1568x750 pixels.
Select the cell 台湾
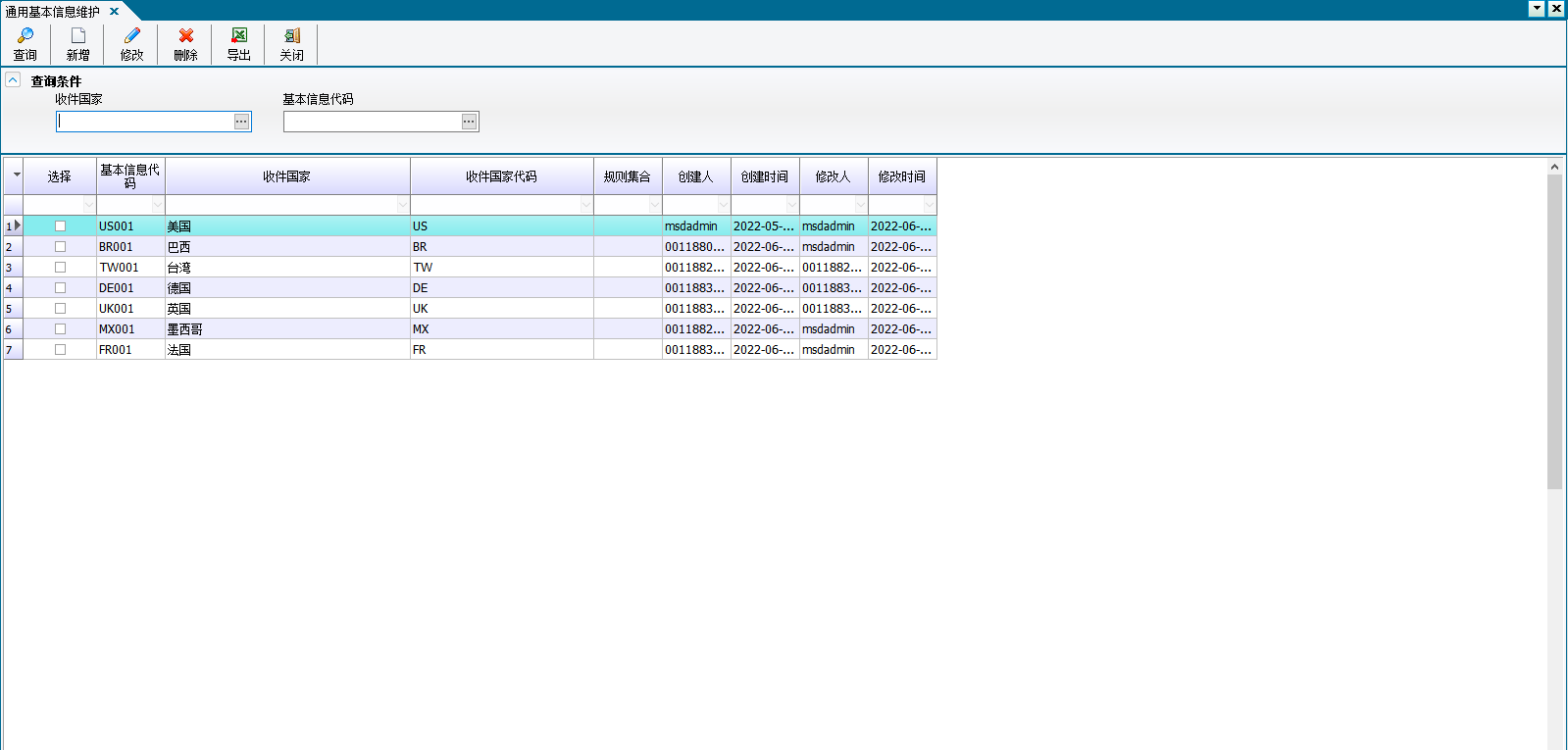pyautogui.click(x=287, y=268)
